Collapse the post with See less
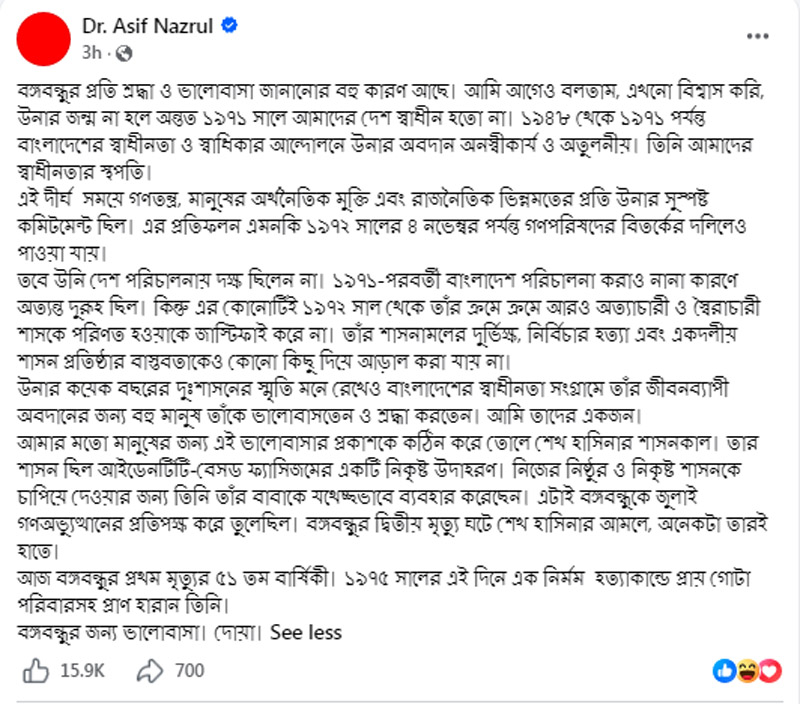800x704 pixels. (306, 633)
